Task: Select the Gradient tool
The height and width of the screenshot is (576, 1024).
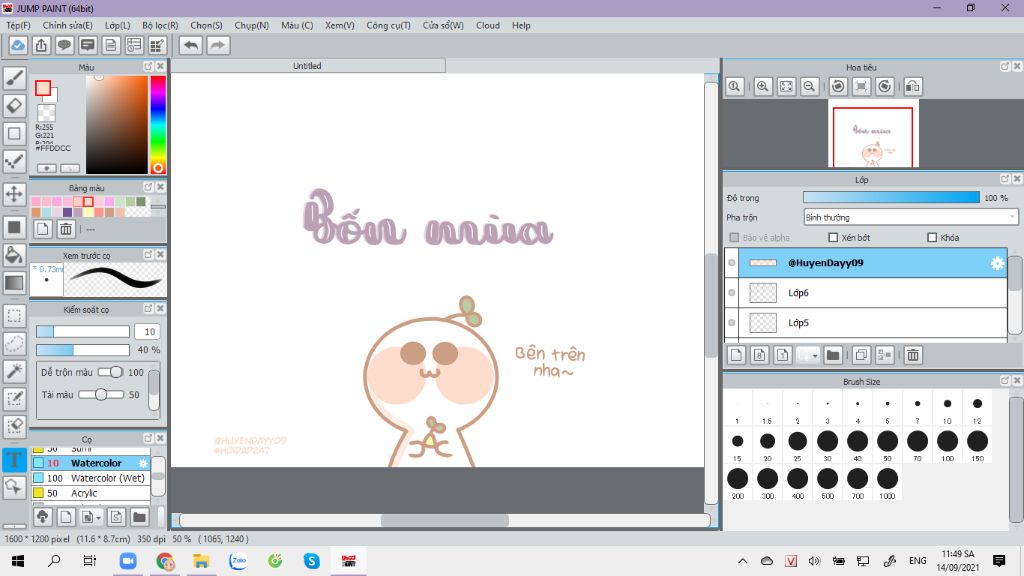Action: click(14, 283)
